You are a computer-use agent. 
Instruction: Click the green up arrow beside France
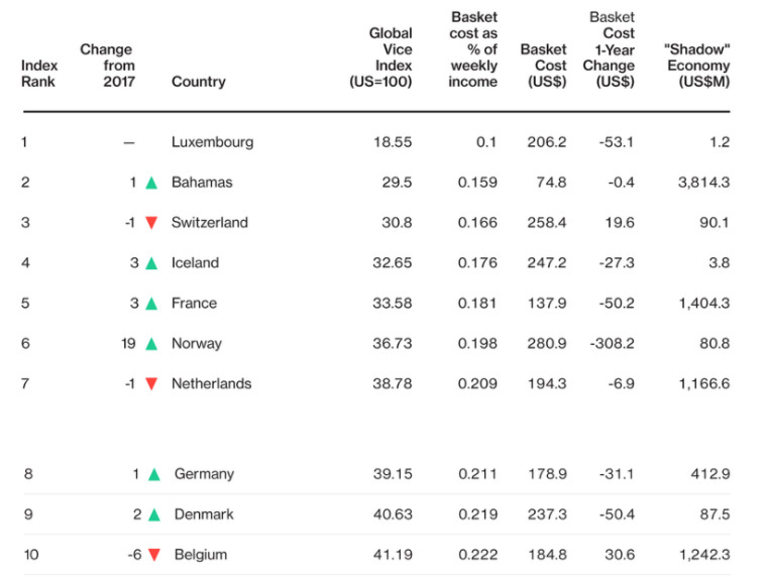point(151,303)
